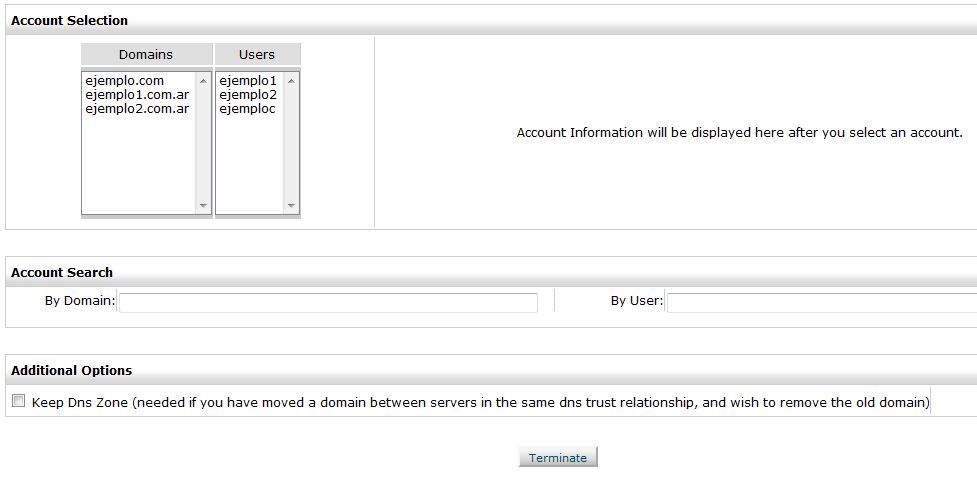Click the Domains column header
This screenshot has height=487, width=977.
click(146, 54)
